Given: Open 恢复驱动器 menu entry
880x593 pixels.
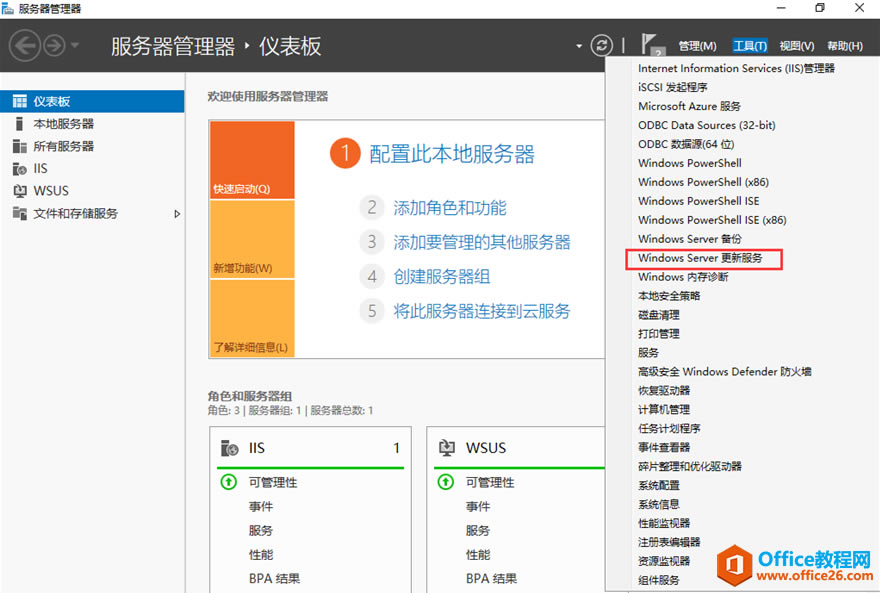Looking at the screenshot, I should [664, 390].
